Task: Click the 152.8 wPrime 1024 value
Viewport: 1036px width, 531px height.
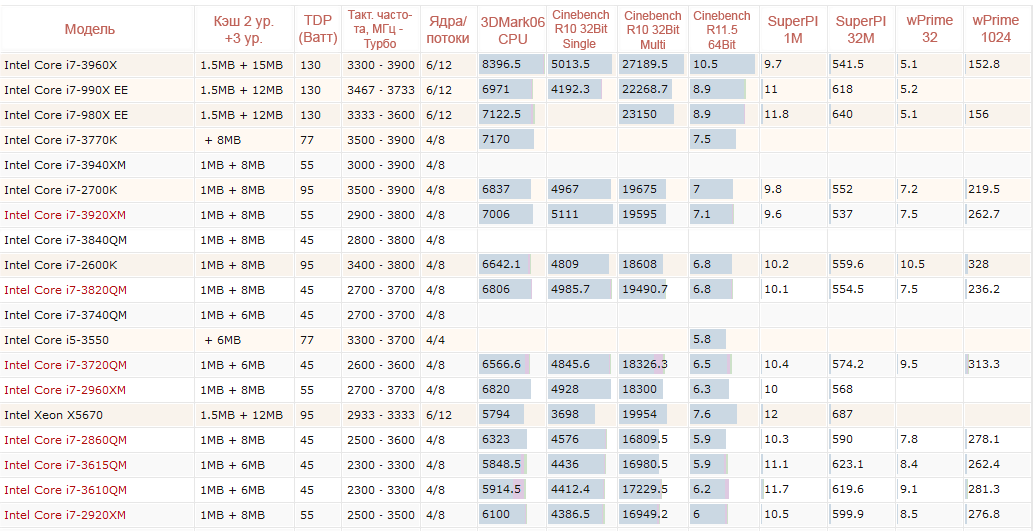Action: [x=984, y=64]
